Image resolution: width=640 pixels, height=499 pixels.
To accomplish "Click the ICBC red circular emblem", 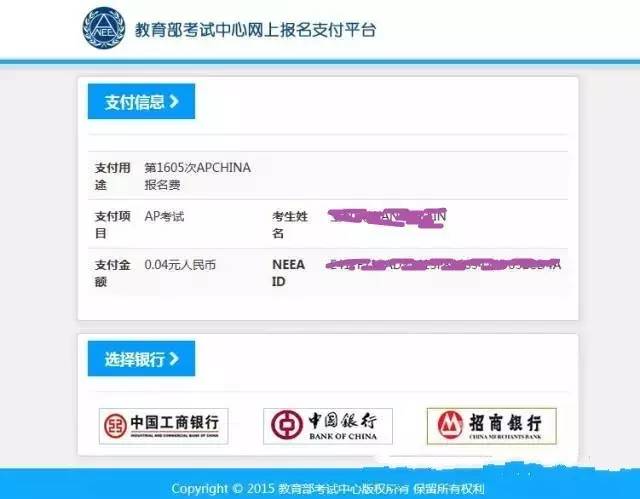I will coord(115,426).
